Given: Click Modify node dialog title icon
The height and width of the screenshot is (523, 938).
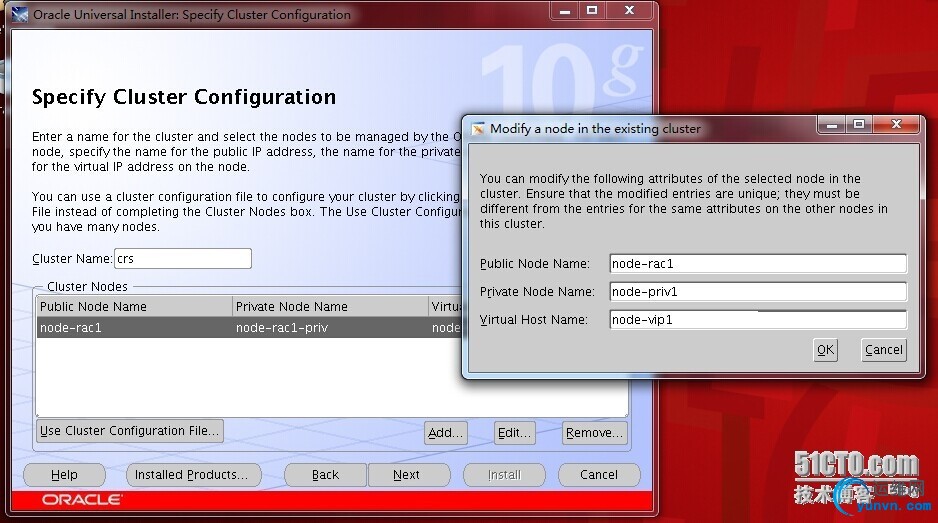Looking at the screenshot, I should click(477, 129).
